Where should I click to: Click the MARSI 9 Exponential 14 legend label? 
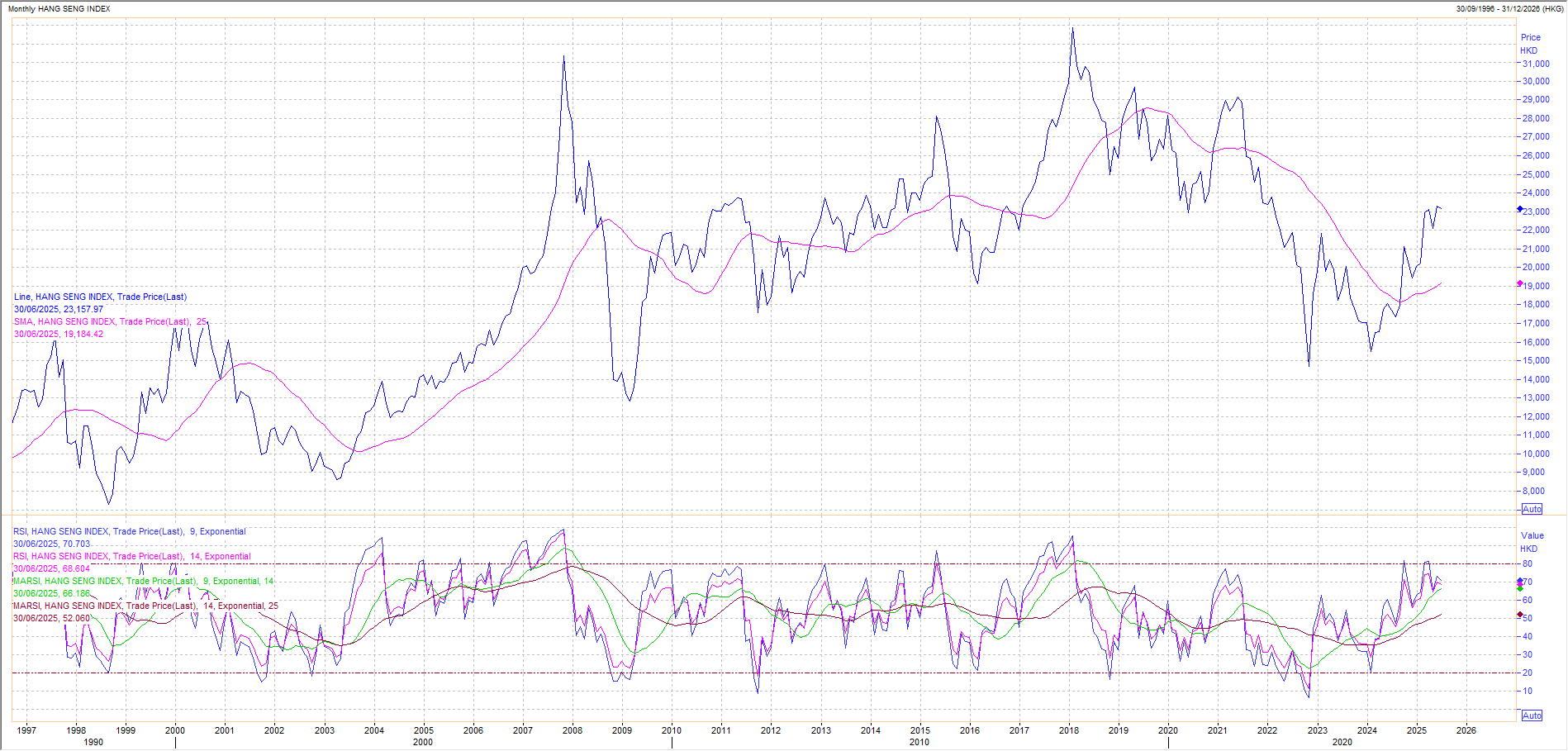pyautogui.click(x=144, y=581)
